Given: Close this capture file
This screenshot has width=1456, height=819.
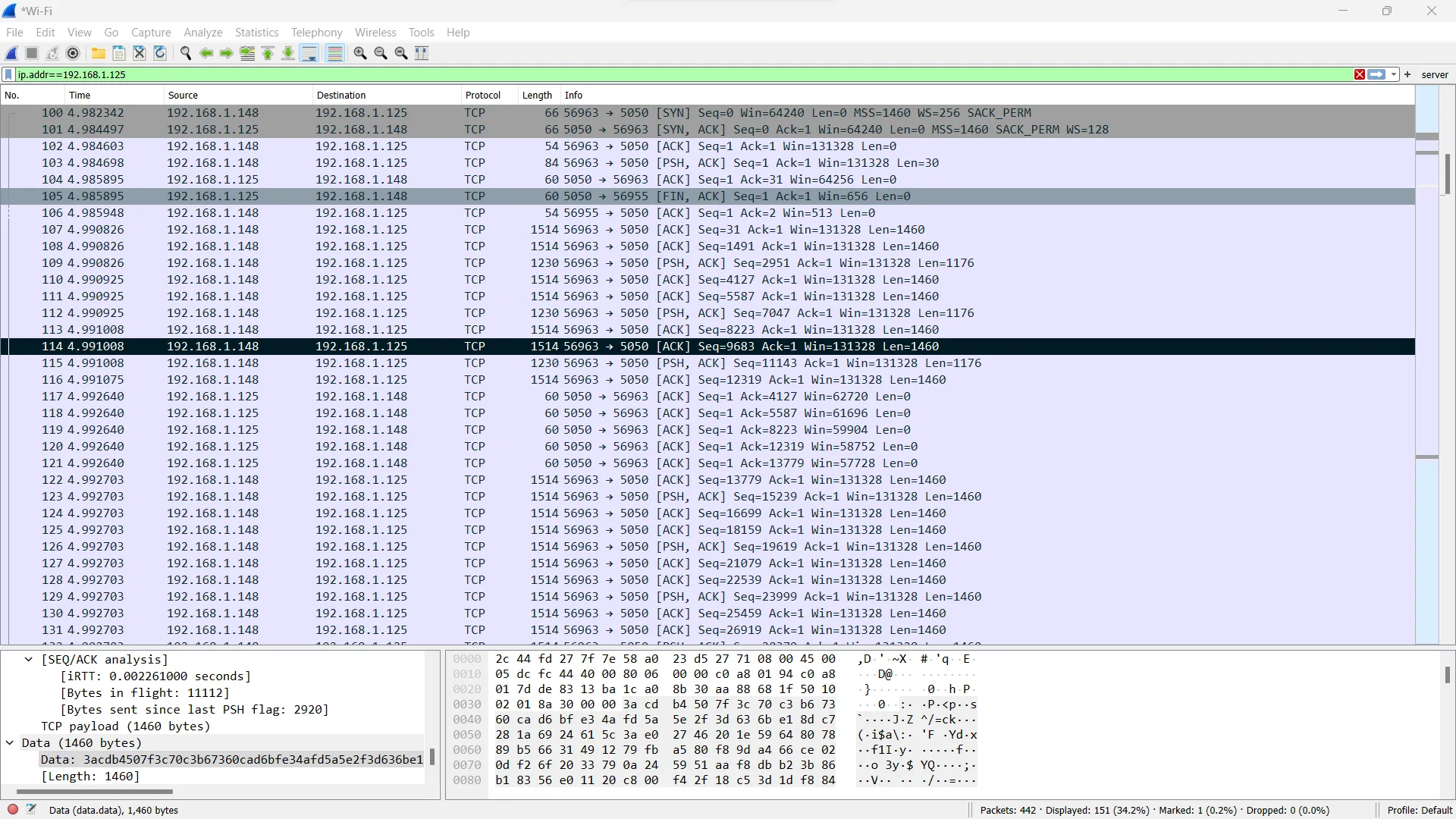Looking at the screenshot, I should point(140,53).
